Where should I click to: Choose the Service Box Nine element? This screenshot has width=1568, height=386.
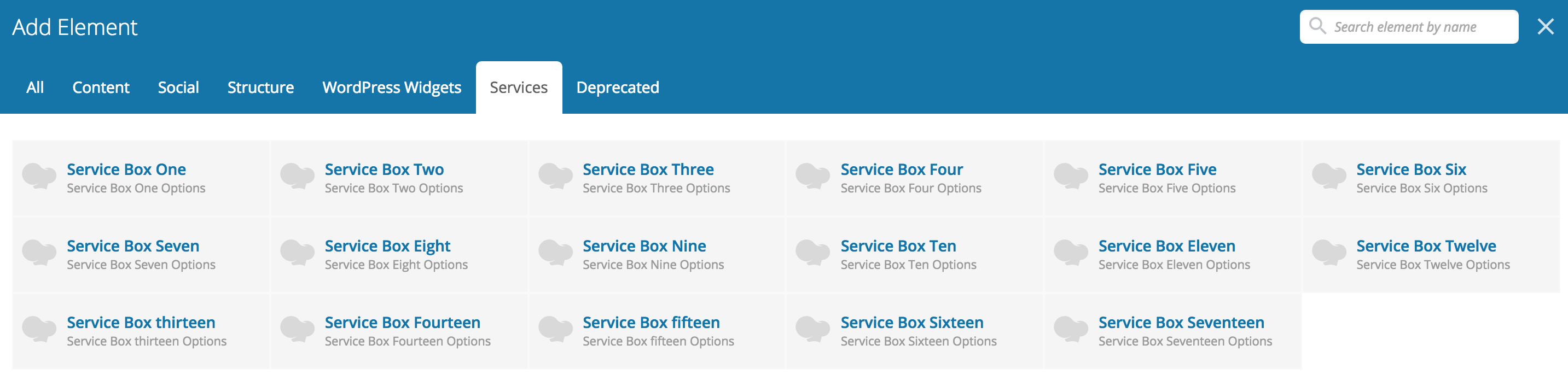click(644, 247)
